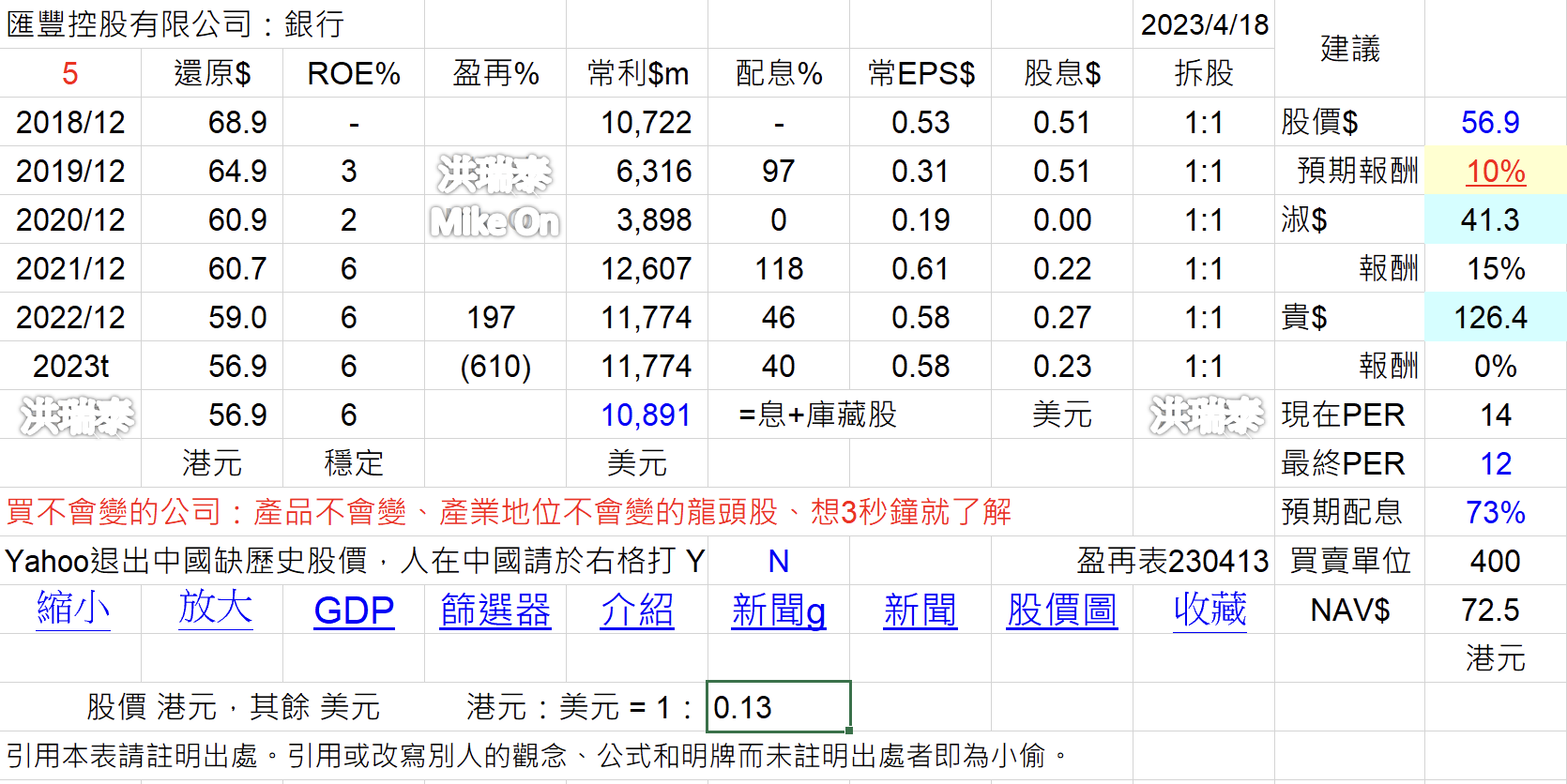Screen dimensions: 1567x784
Task: Open the 縮小 link
Action: [73, 610]
